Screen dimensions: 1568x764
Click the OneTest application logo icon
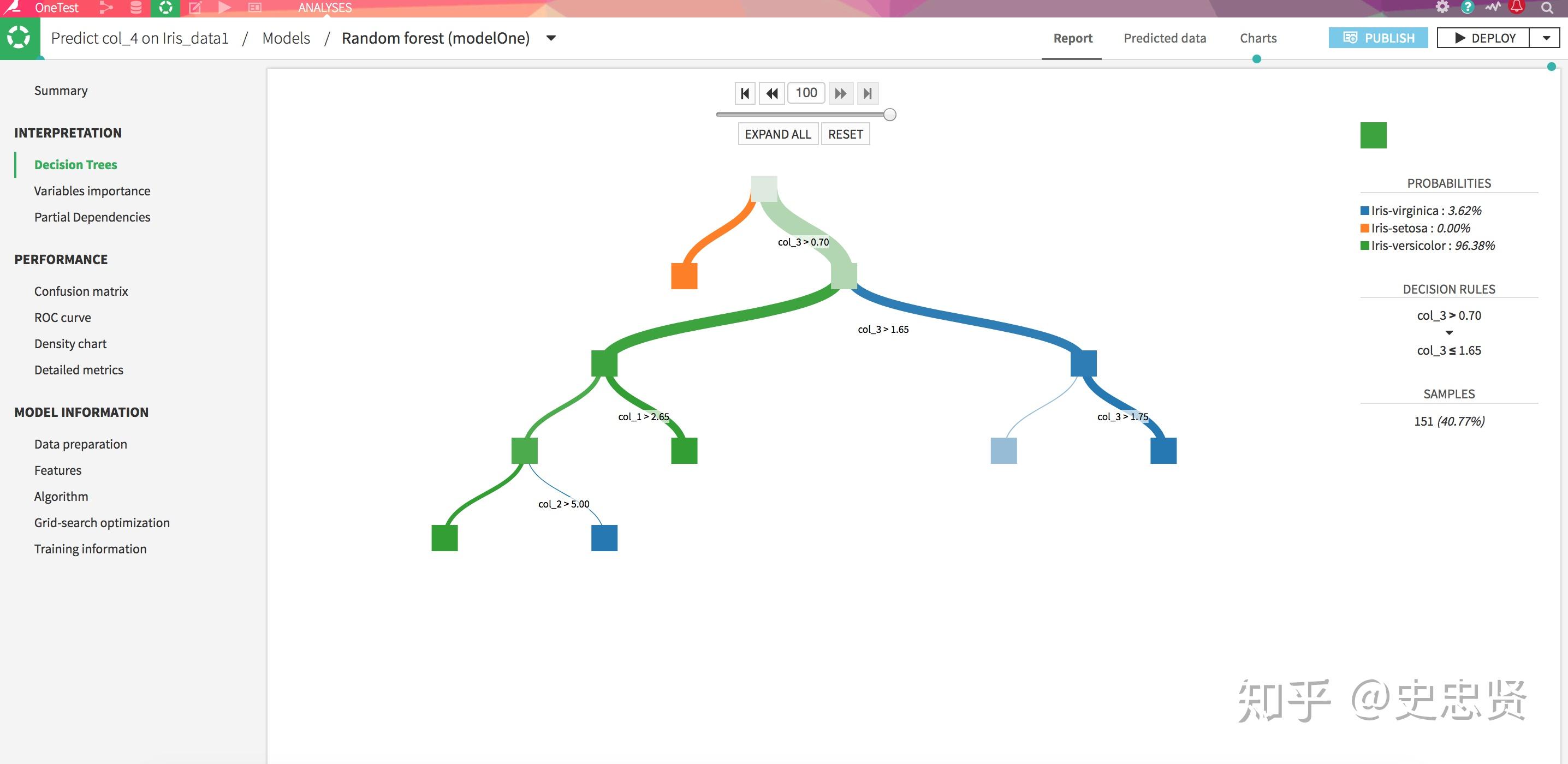15,8
